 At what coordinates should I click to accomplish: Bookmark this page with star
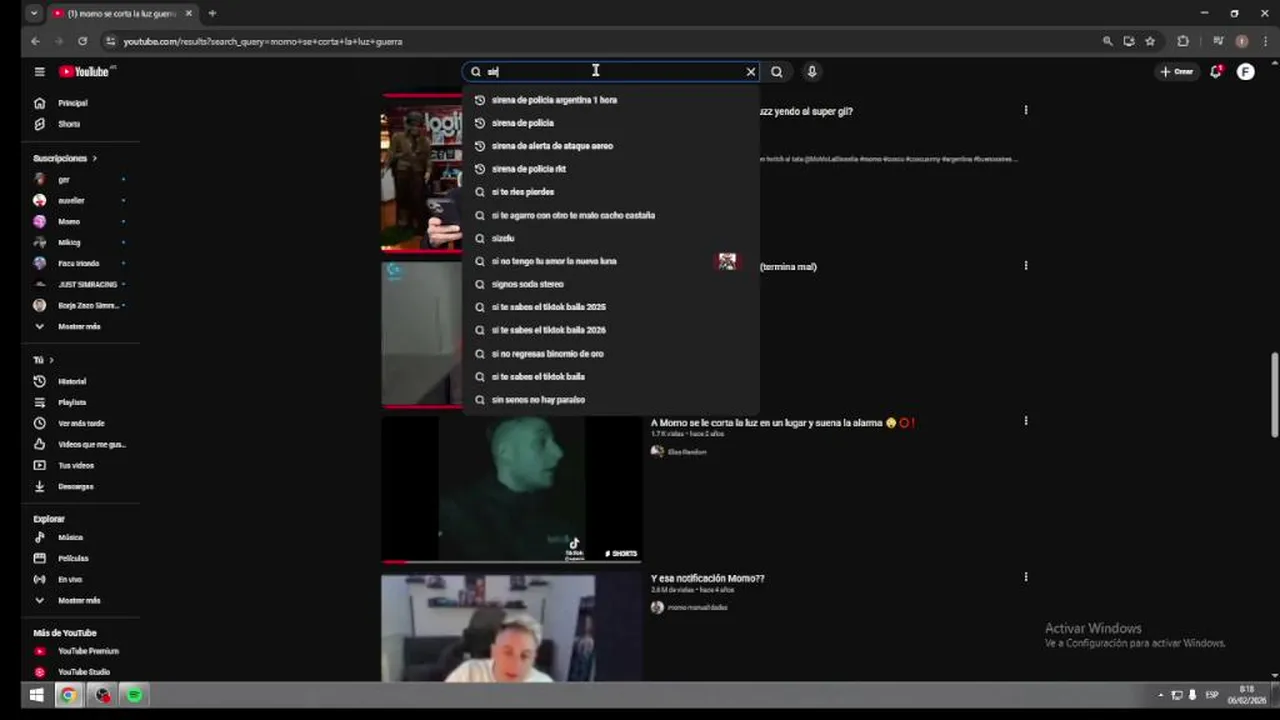point(1150,41)
